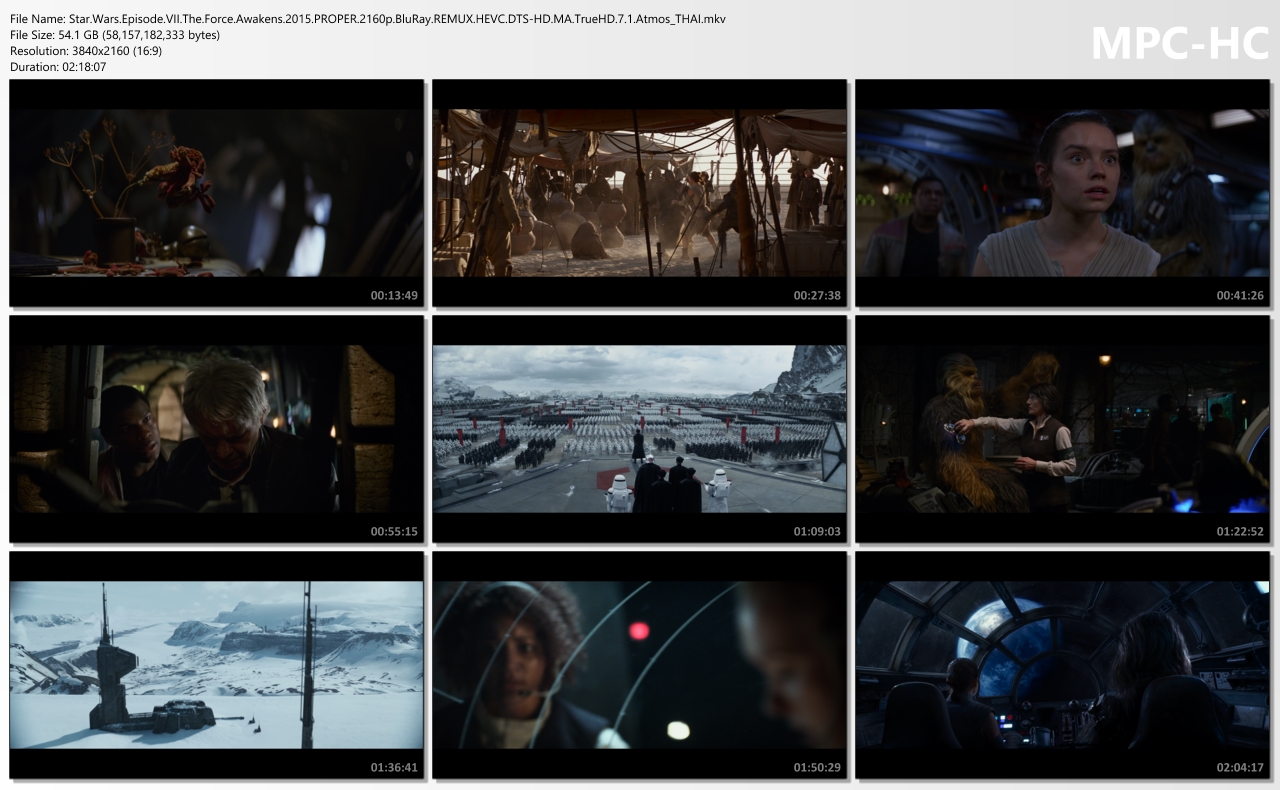This screenshot has width=1280, height=790.
Task: Click the 01:09:03 timestamp label
Action: pos(817,532)
